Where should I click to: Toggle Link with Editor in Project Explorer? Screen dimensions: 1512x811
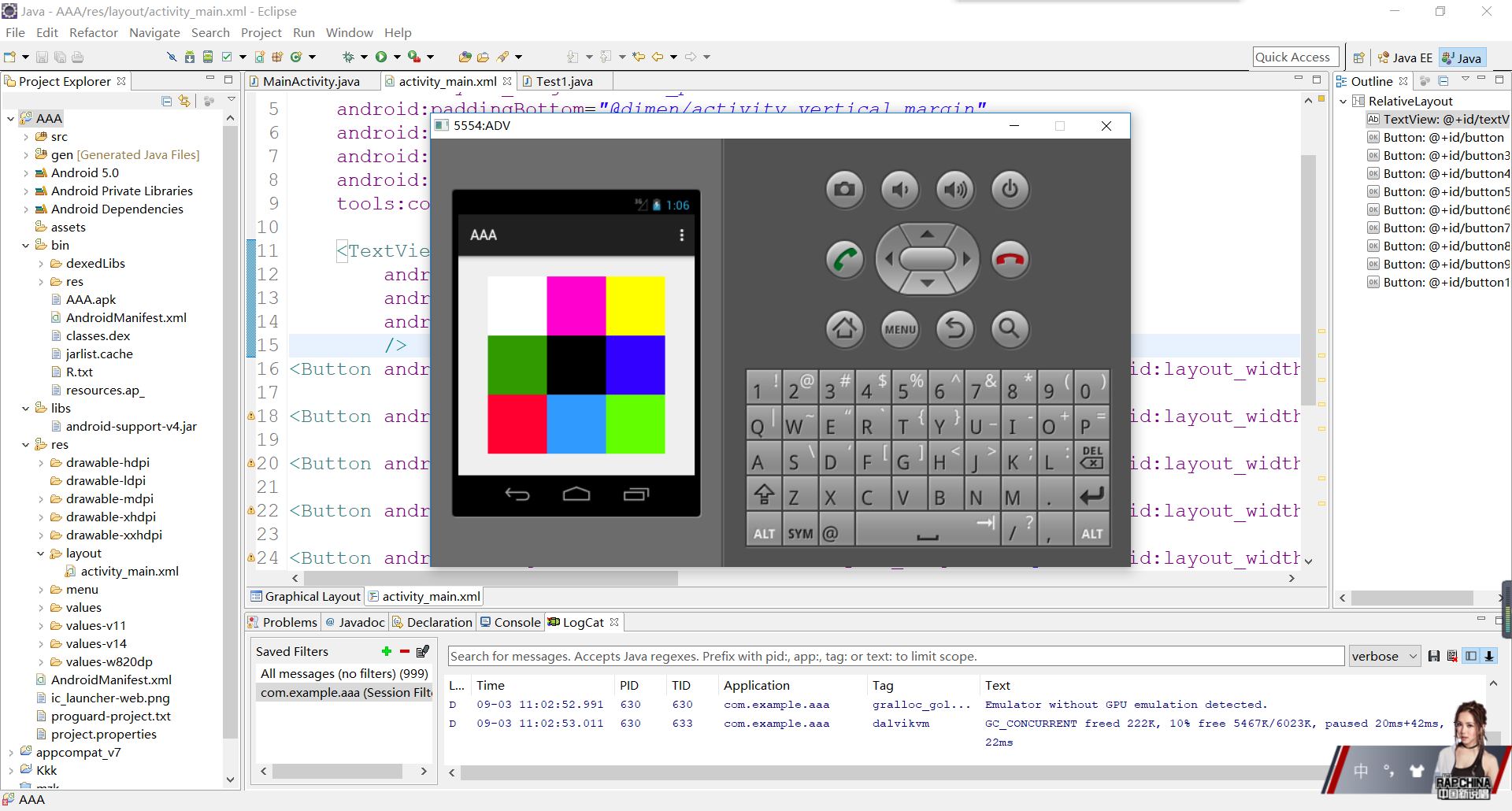pyautogui.click(x=184, y=101)
